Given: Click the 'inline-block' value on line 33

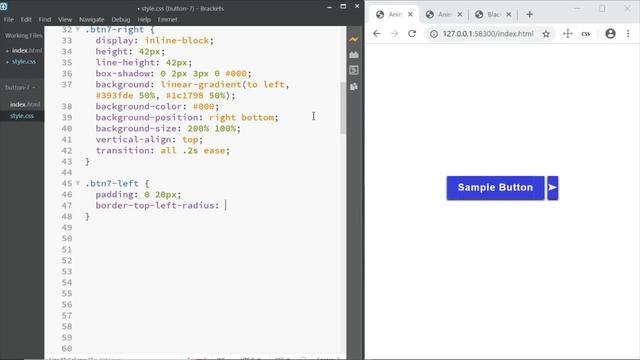Looking at the screenshot, I should click(177, 40).
